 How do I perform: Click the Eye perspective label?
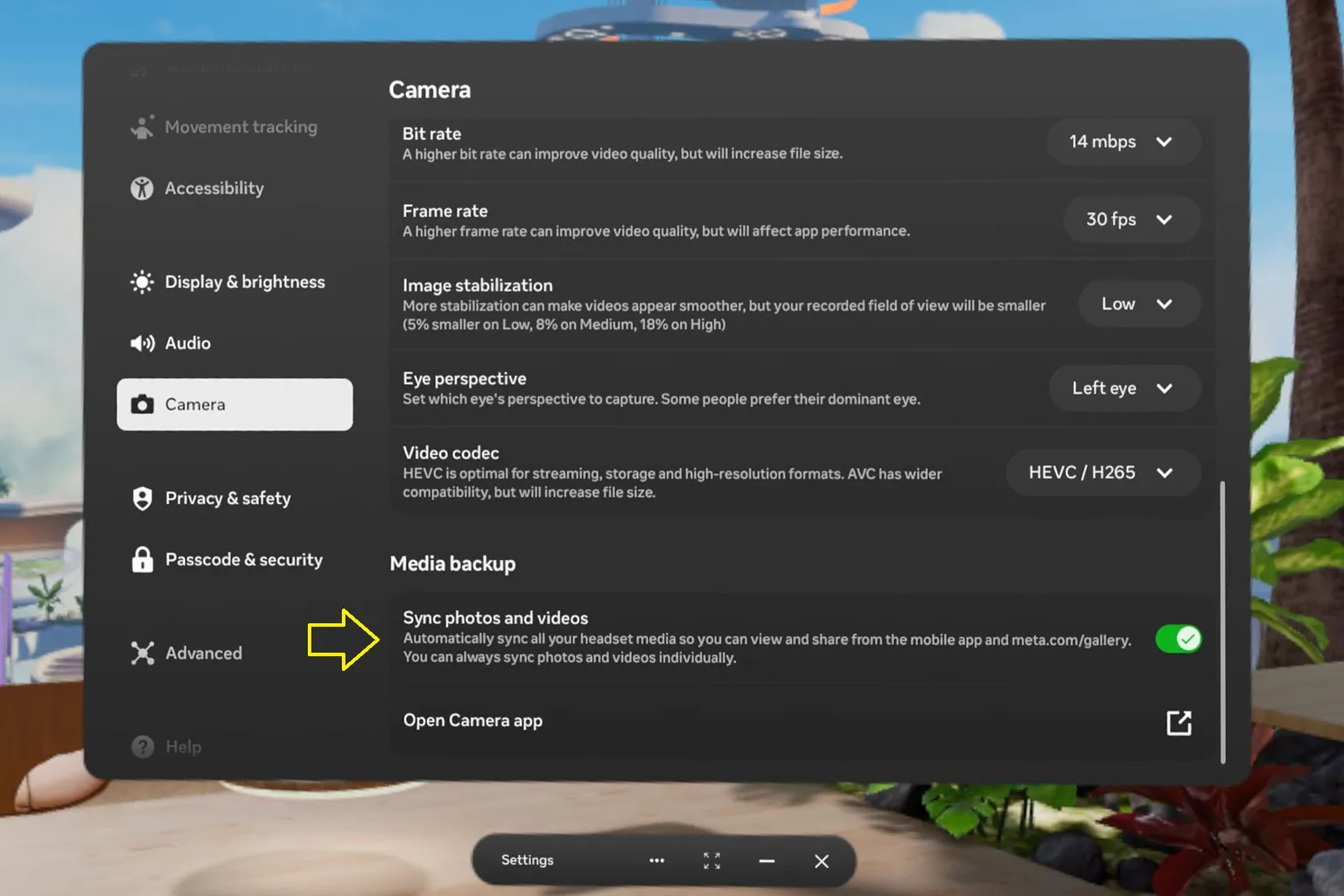click(465, 379)
